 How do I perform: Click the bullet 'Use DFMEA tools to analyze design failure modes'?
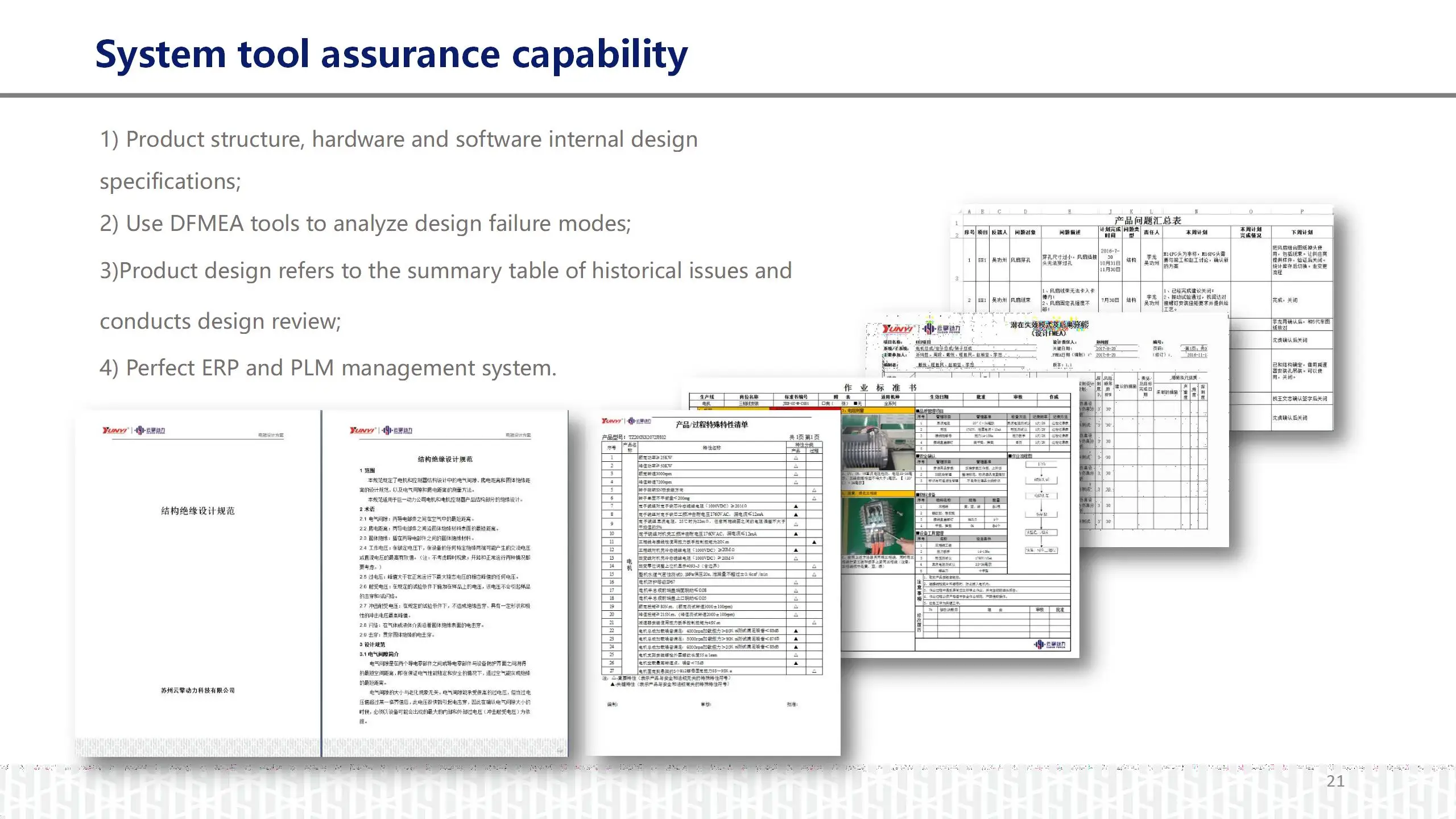pos(365,224)
